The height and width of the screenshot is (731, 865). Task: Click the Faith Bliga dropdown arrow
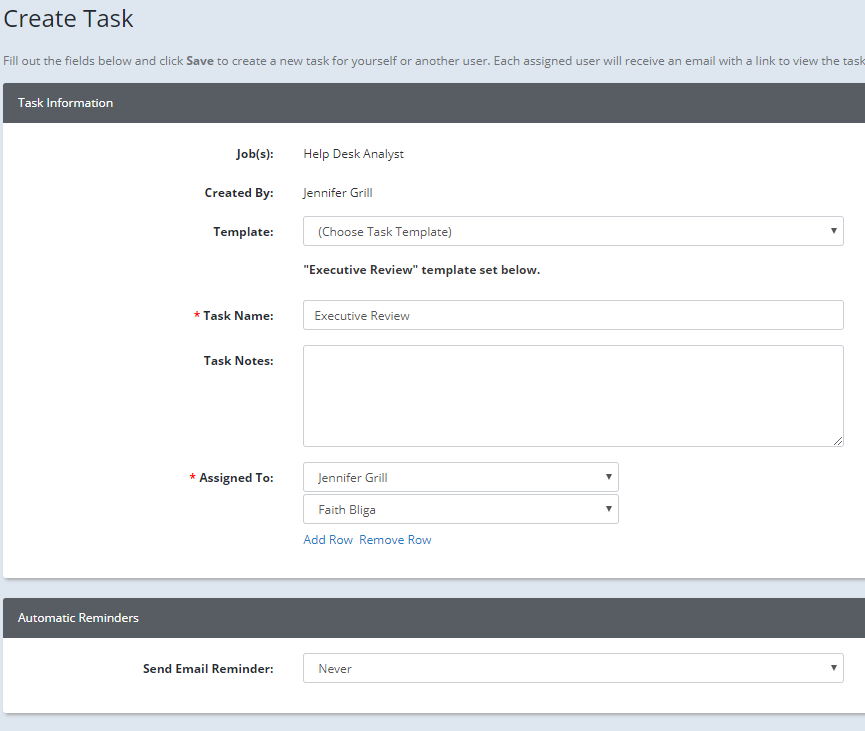point(608,509)
